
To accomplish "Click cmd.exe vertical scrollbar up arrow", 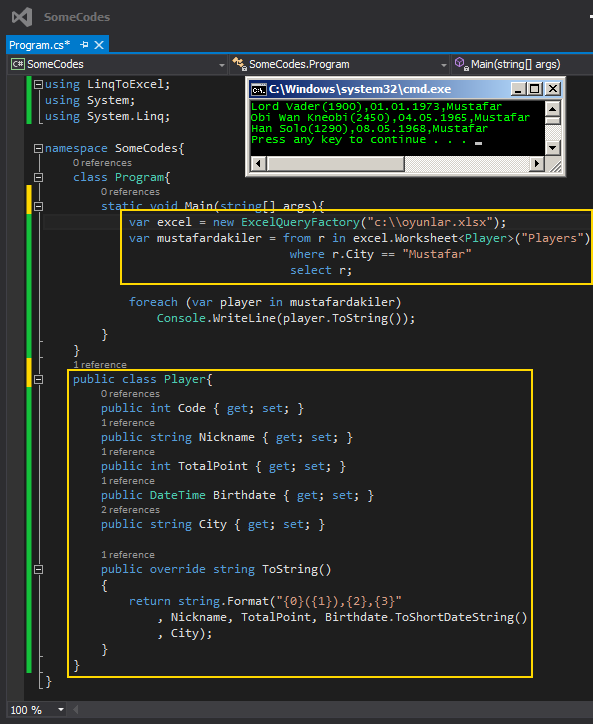I will click(x=553, y=109).
